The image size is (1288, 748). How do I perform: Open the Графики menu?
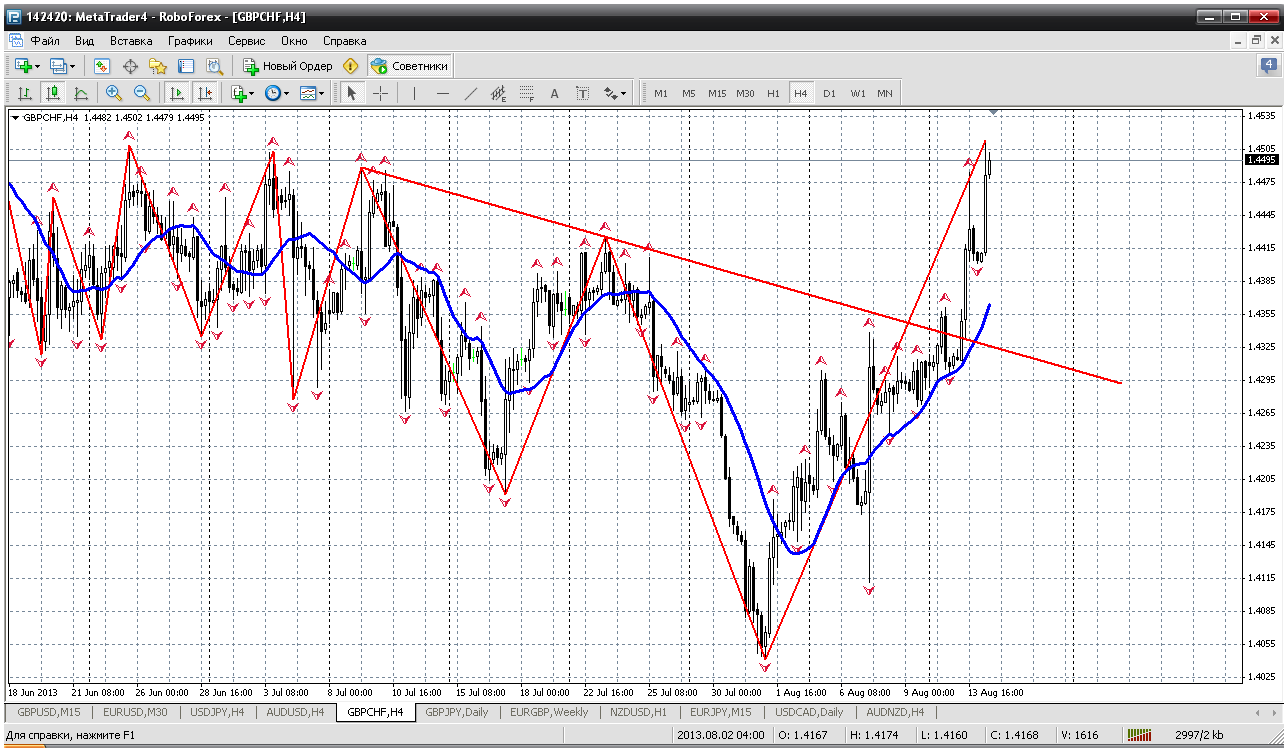point(190,41)
